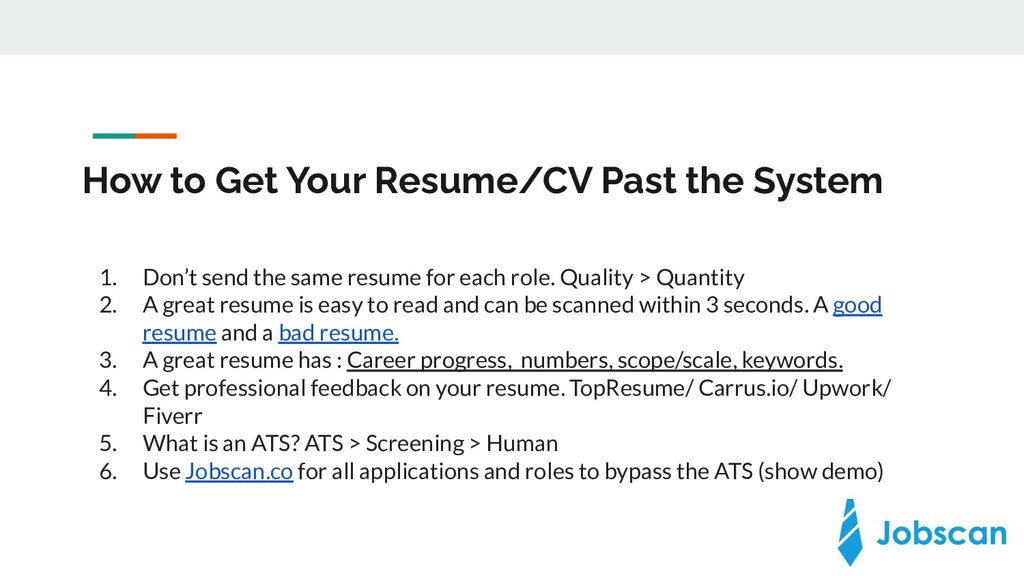Screen dimensions: 1024x576
Task: Click the word "Fiverr"
Action: 173,416
